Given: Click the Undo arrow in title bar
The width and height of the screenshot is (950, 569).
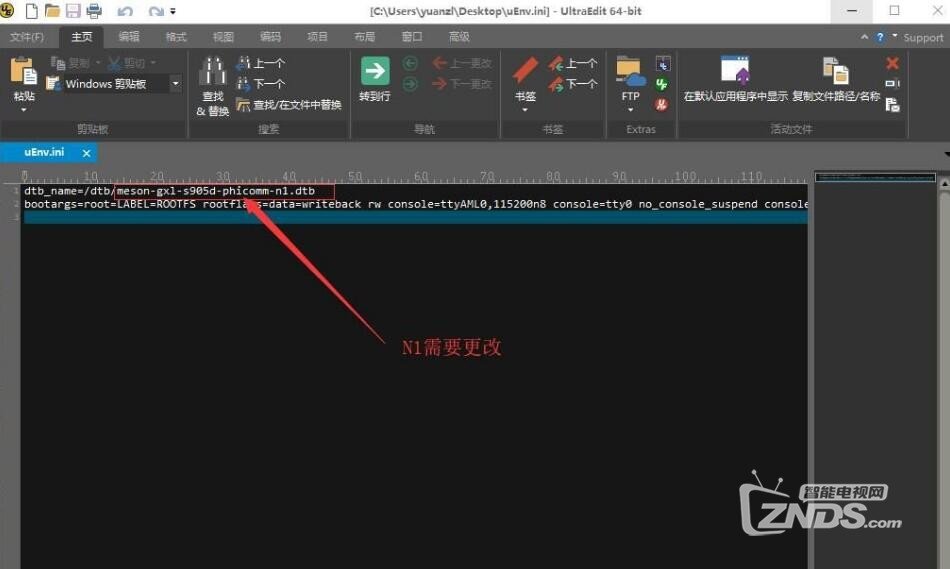Looking at the screenshot, I should coord(125,12).
